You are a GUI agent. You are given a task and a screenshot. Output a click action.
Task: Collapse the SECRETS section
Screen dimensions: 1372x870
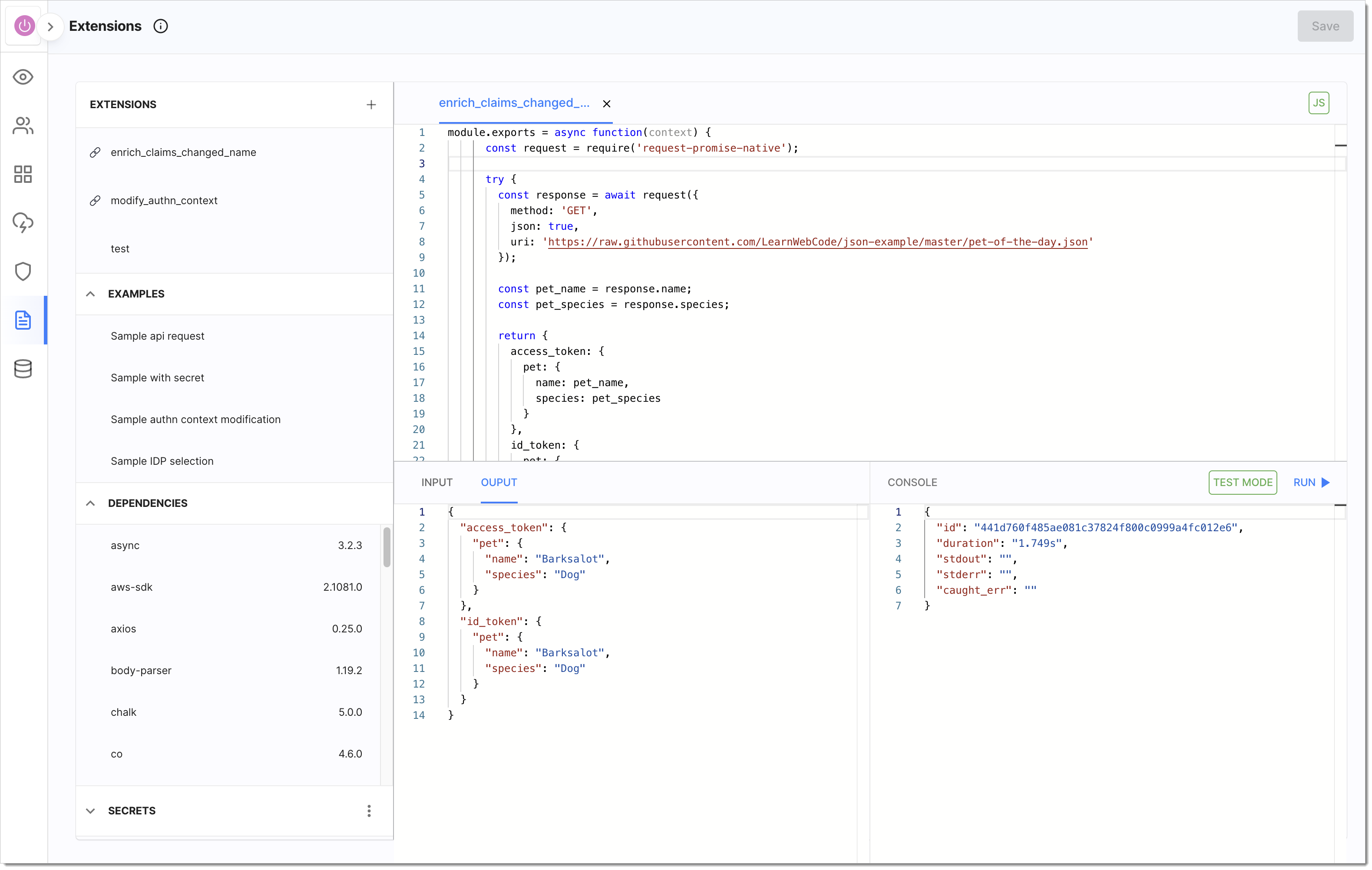click(90, 811)
